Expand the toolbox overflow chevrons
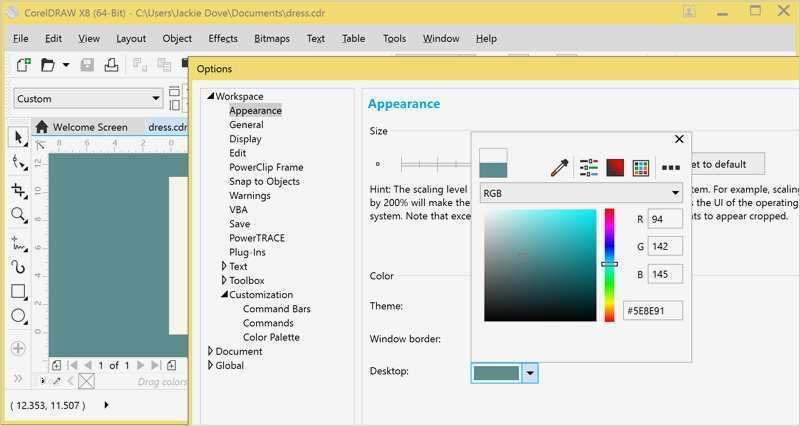This screenshot has width=800, height=426. (18, 378)
